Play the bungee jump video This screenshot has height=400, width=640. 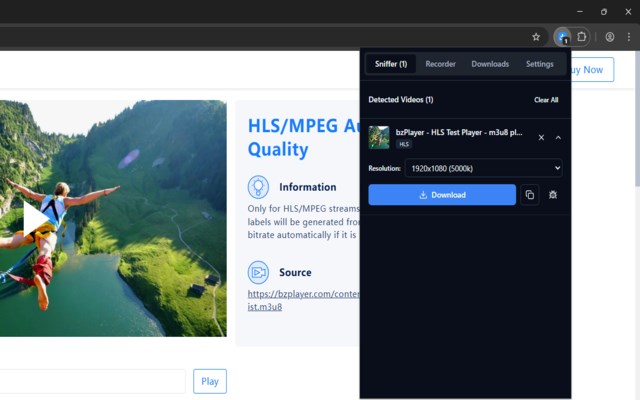pos(36,218)
